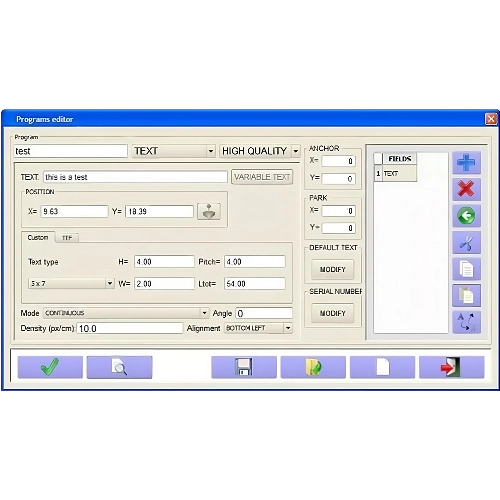Screen dimensions: 500x500
Task: Click MODIFY under DEFAULT TEXT
Action: 333,269
